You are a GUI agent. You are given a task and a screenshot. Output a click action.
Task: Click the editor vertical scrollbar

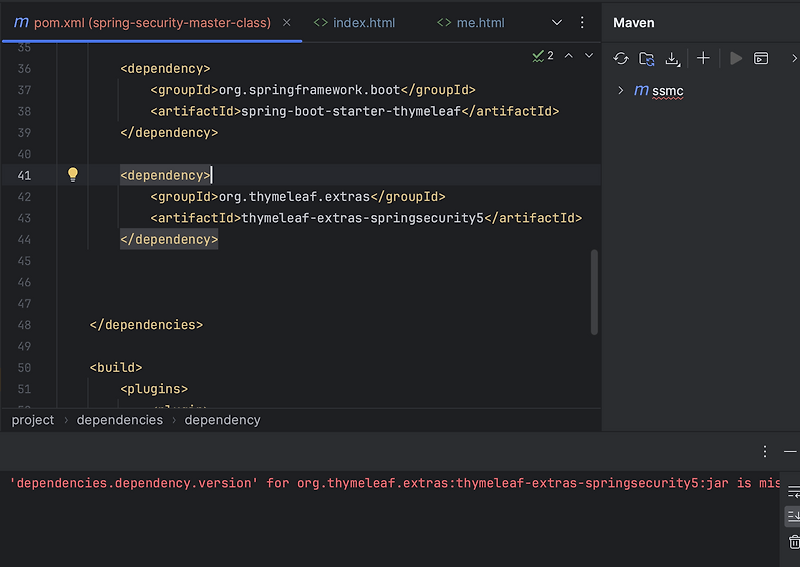pos(594,290)
